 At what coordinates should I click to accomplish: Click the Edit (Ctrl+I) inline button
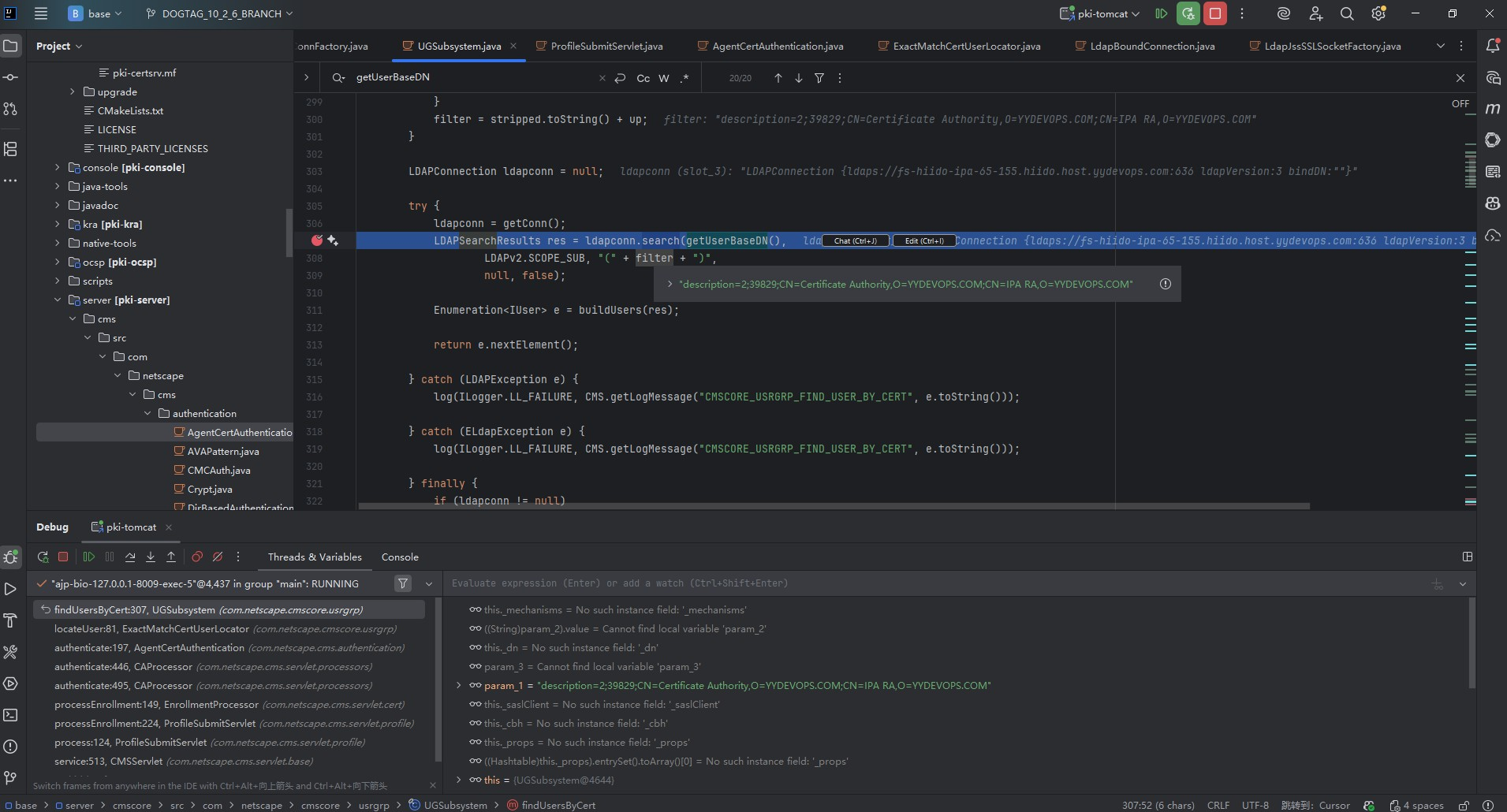(923, 240)
